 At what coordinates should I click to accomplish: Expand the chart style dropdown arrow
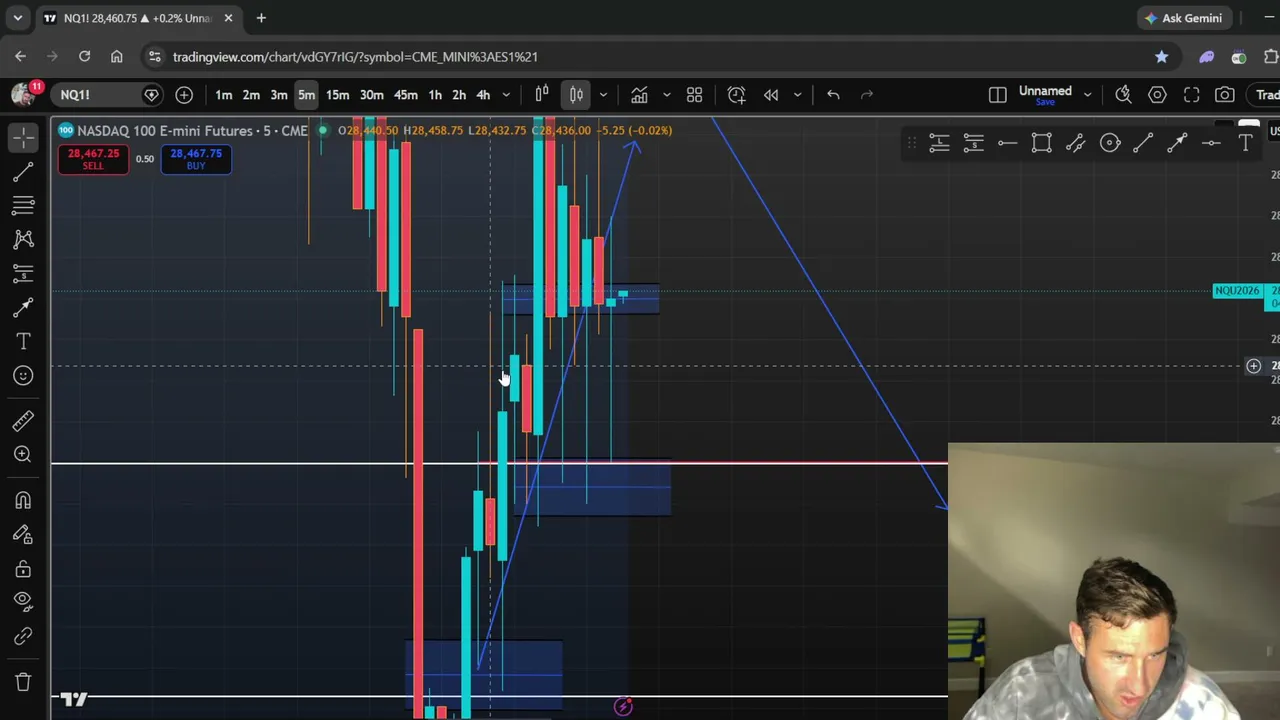click(x=602, y=95)
